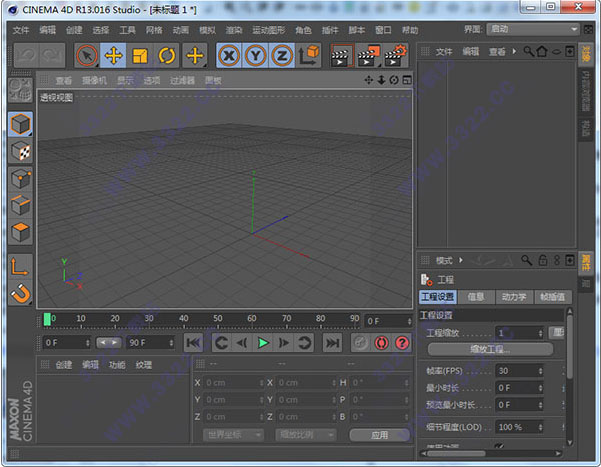Select the 信息 tab
Image resolution: width=601 pixels, height=467 pixels.
pyautogui.click(x=476, y=297)
